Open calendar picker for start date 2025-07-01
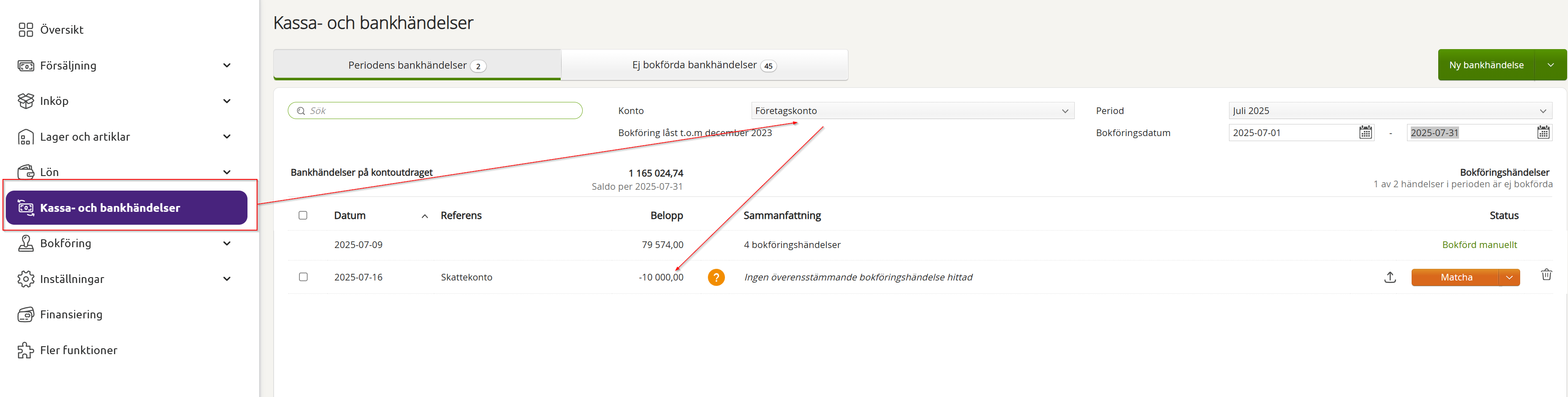 [x=1365, y=133]
